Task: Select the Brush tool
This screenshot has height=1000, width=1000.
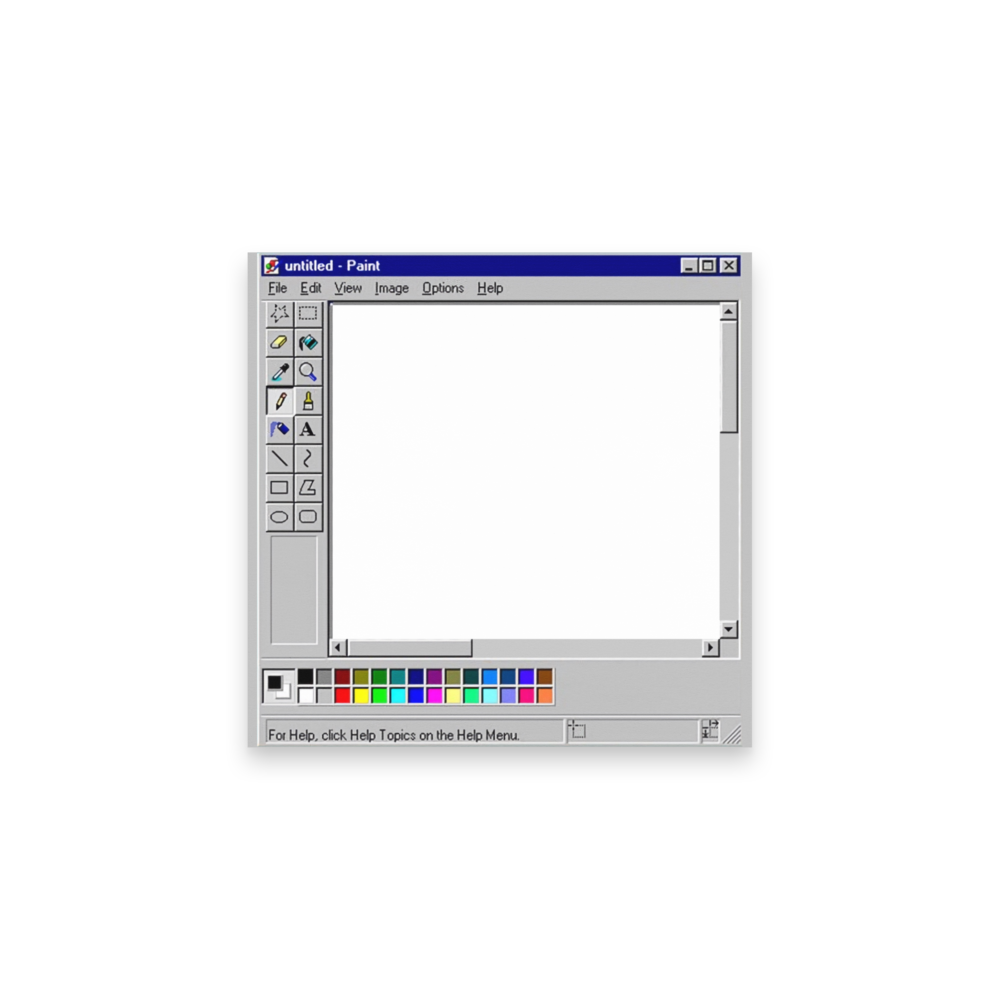Action: pos(308,401)
